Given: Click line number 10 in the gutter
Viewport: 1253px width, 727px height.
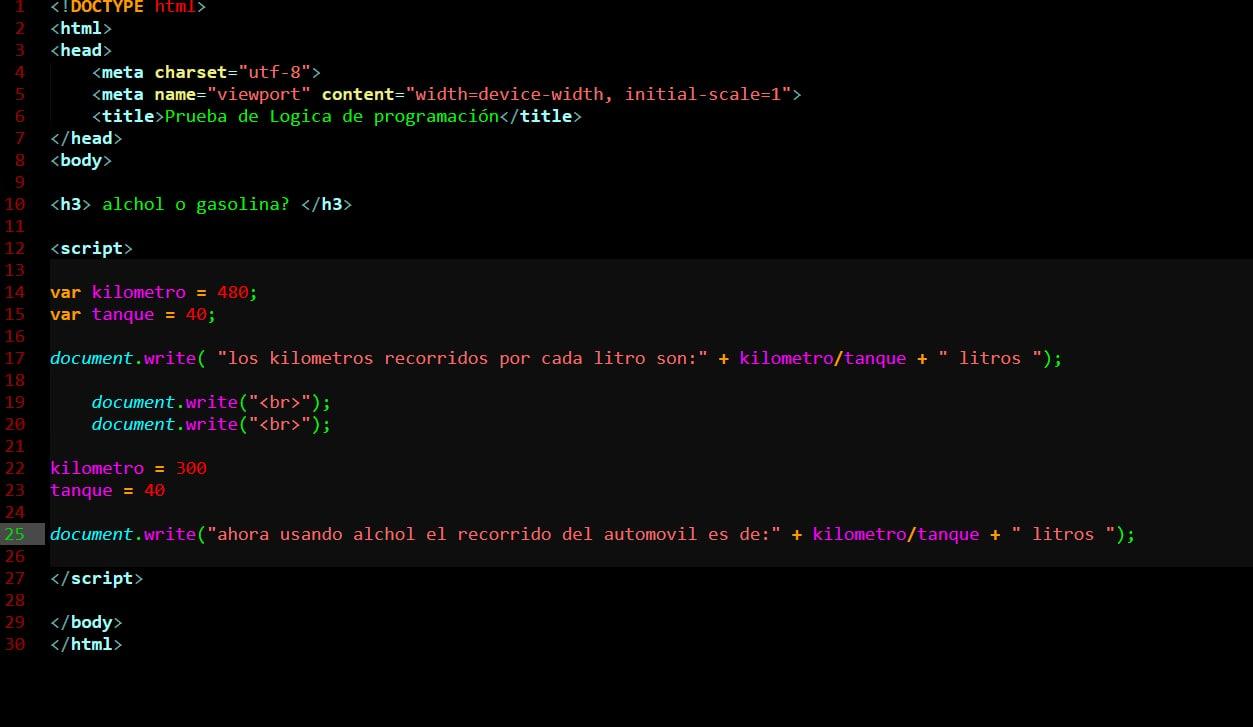Looking at the screenshot, I should pos(14,204).
